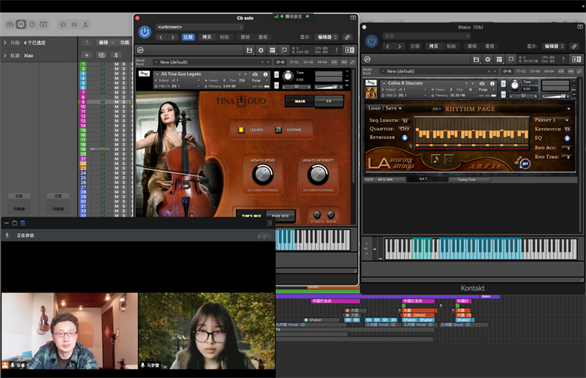Click Stacc (Cb) Kontakt virtual keyboard
This screenshot has height=378, width=586.
tap(481, 249)
